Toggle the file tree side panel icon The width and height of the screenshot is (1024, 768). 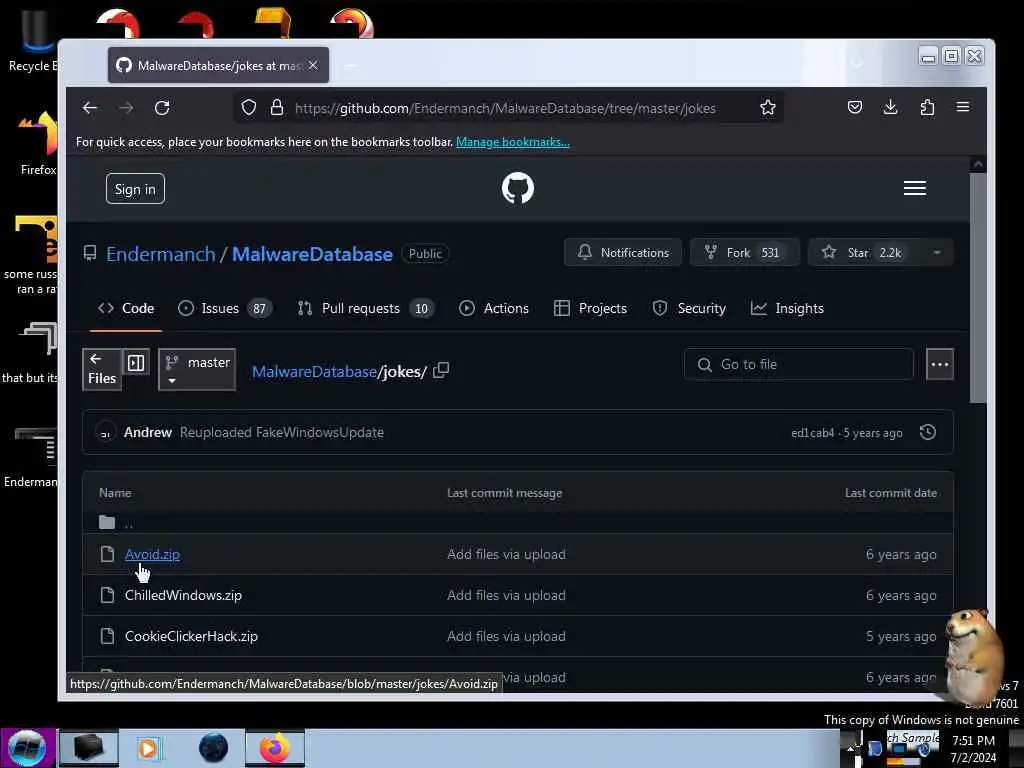tap(136, 362)
